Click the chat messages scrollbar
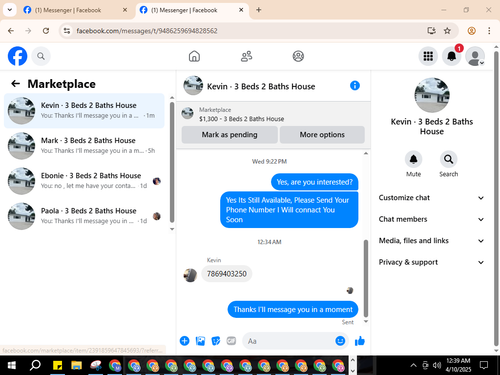This screenshot has height=375, width=500. point(366,279)
